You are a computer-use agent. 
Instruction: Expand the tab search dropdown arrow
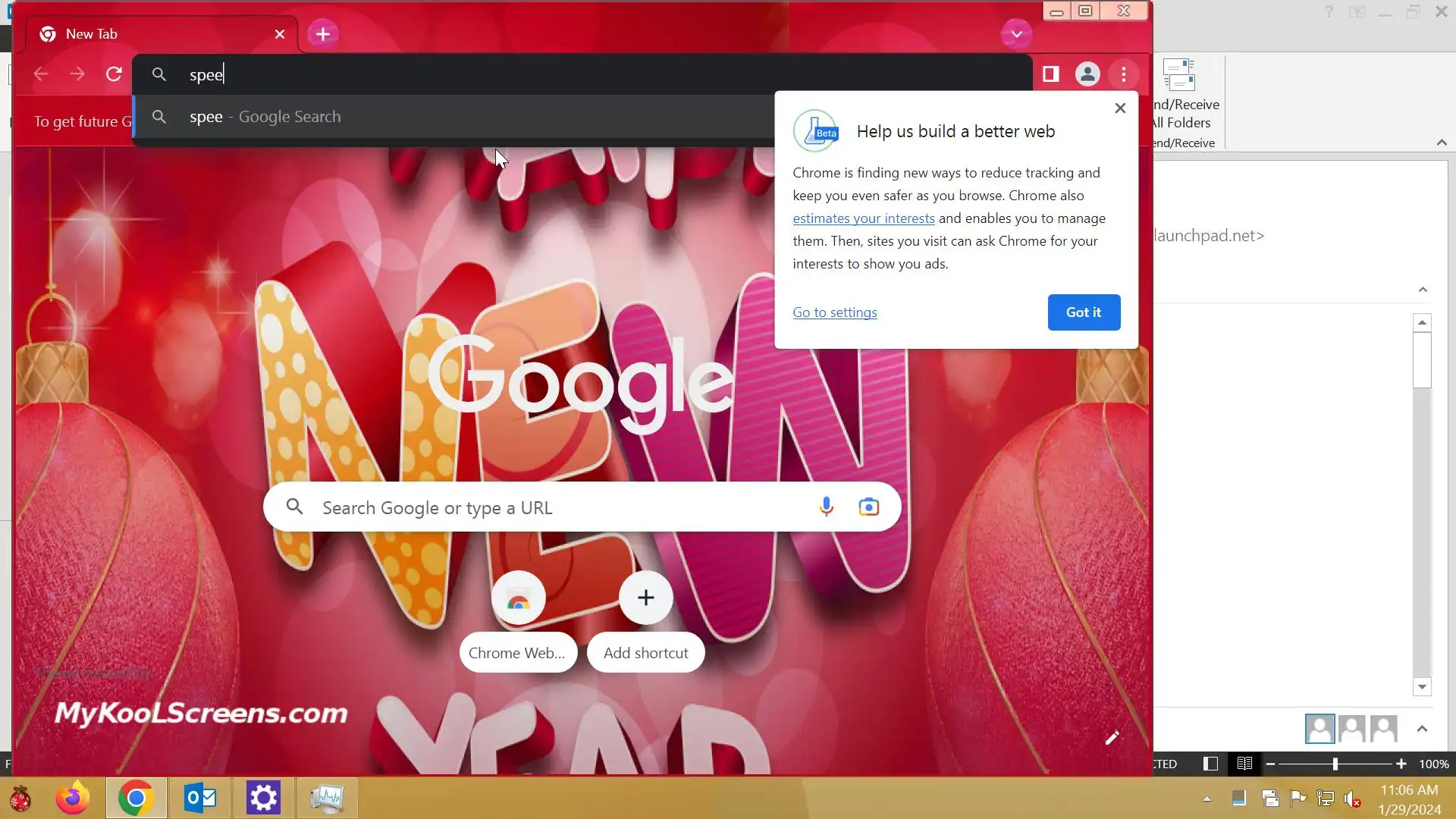[1016, 34]
